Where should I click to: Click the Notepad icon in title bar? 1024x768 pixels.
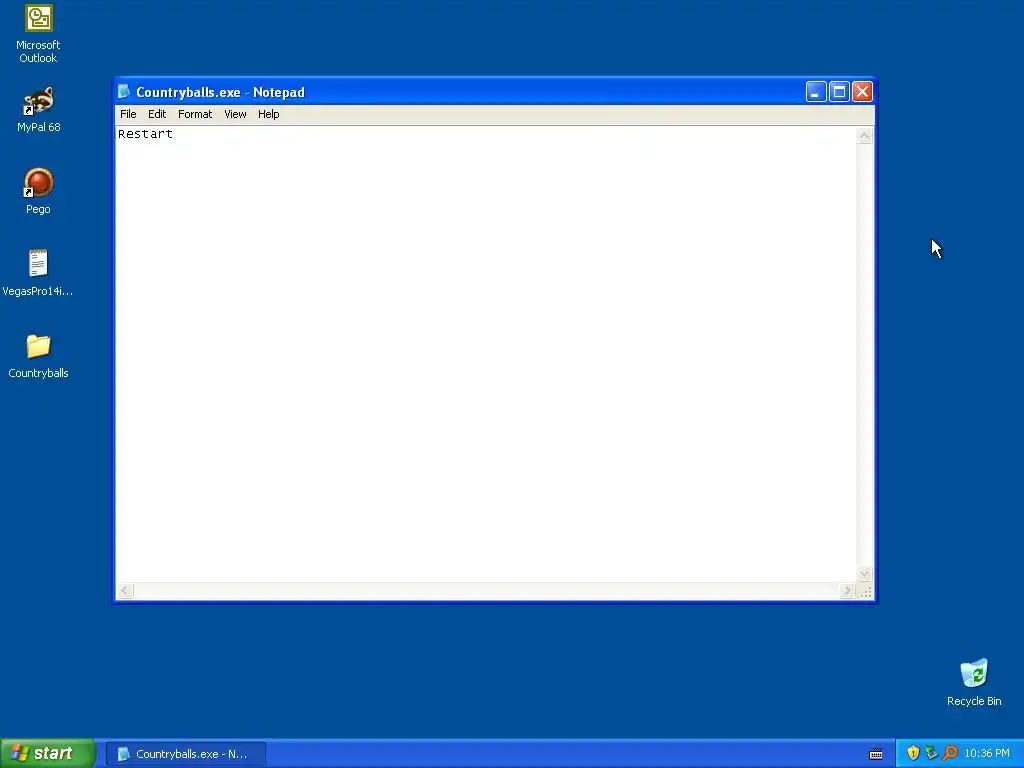point(124,92)
